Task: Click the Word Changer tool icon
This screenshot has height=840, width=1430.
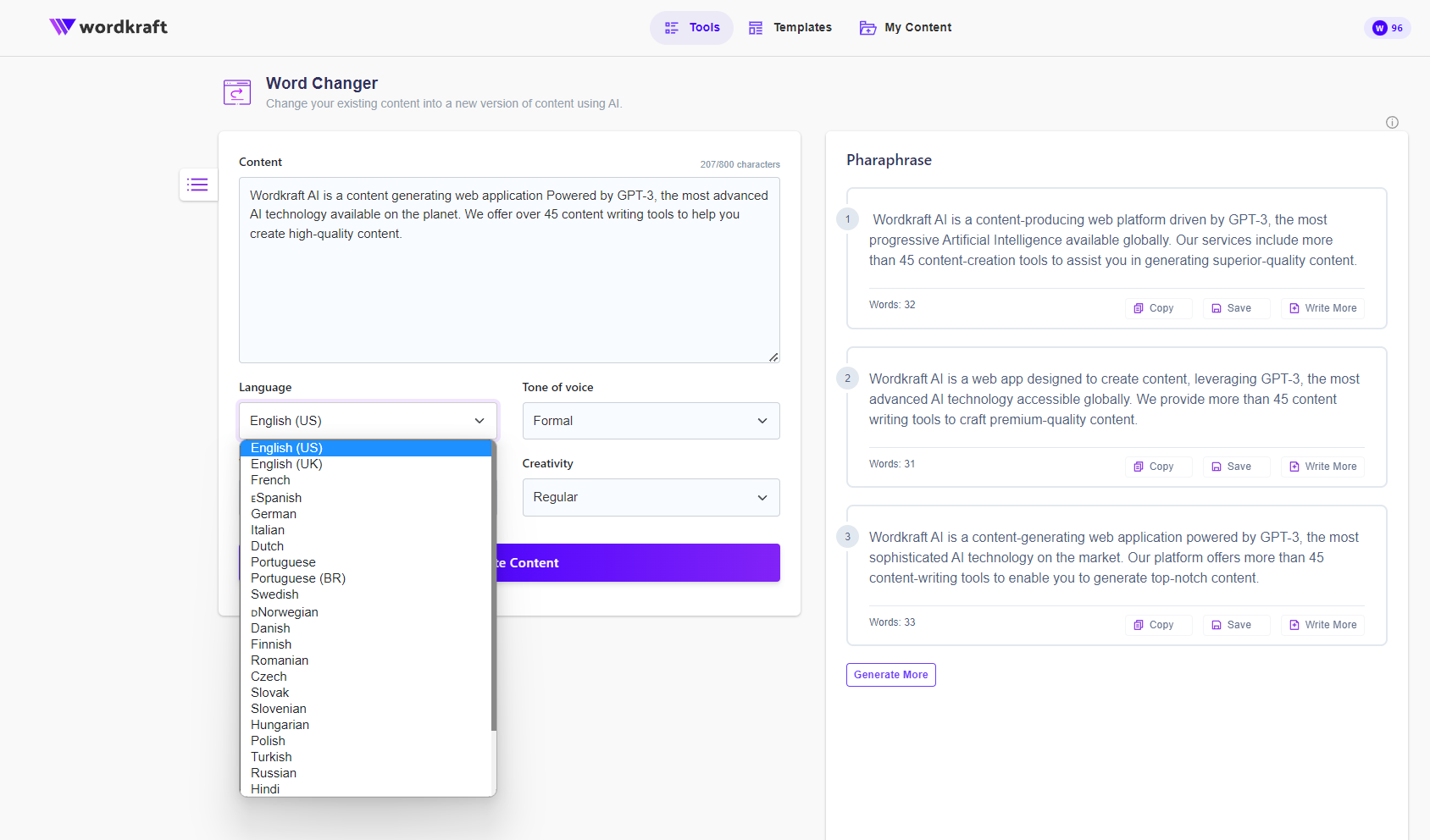Action: point(237,92)
